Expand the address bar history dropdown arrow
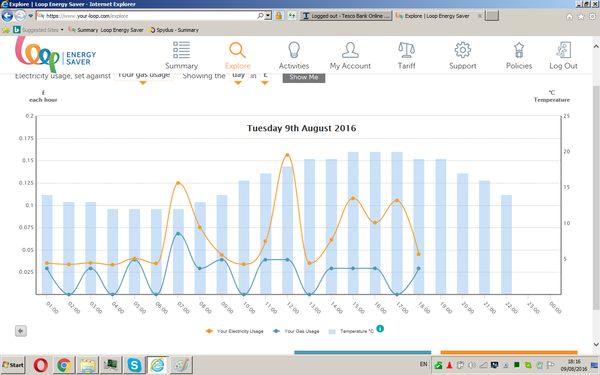This screenshot has width=600, height=375. point(268,16)
